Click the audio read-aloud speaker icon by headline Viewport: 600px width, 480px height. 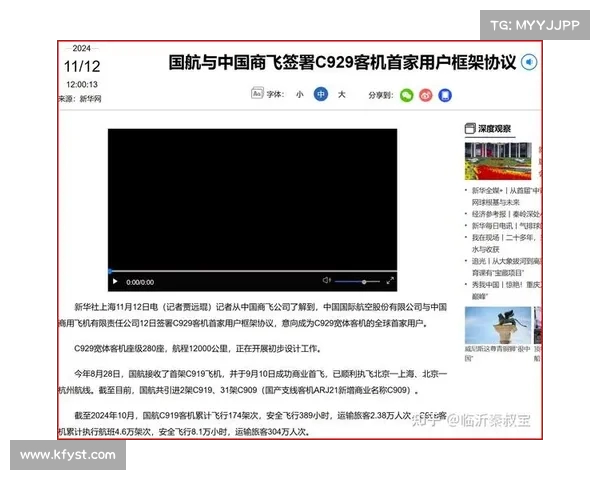click(529, 62)
